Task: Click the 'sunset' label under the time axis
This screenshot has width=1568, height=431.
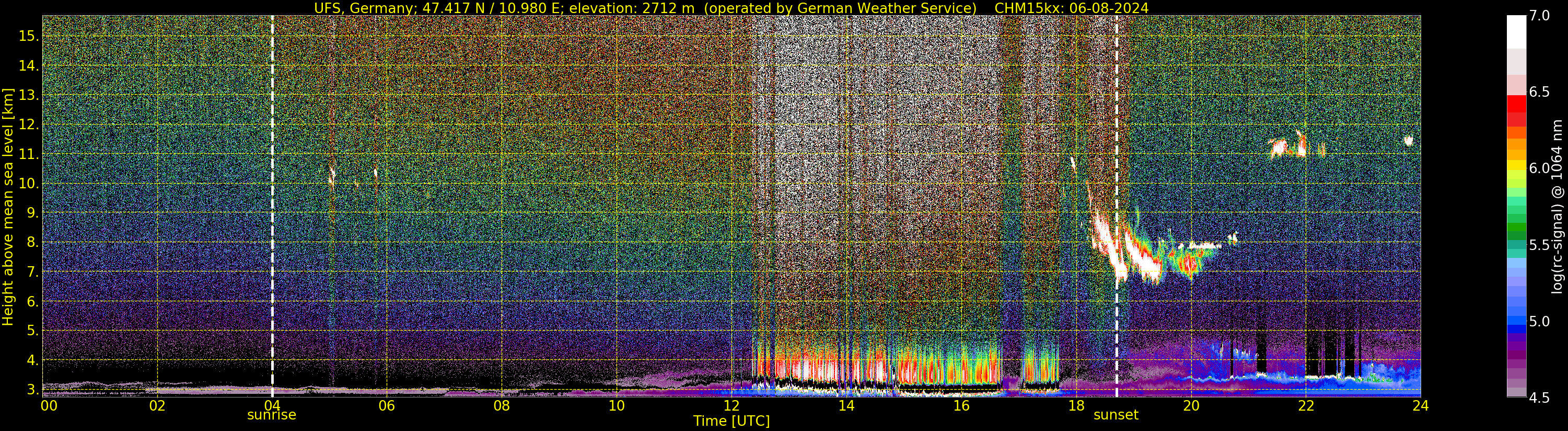Action: pos(1116,415)
